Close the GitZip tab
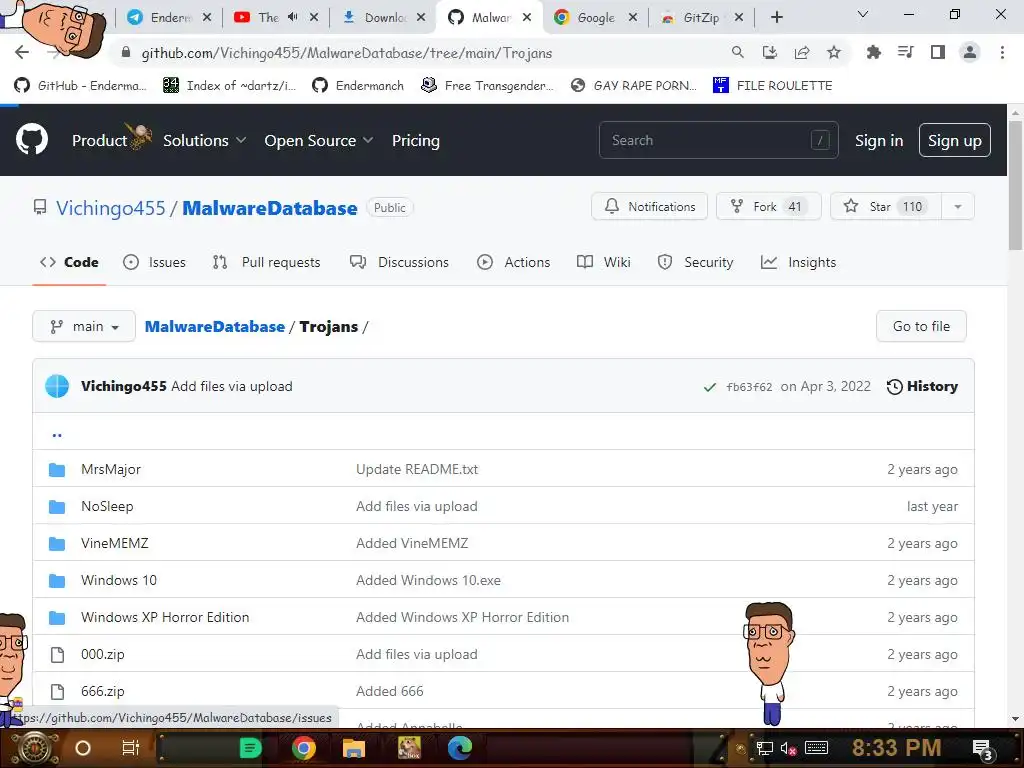 739,17
